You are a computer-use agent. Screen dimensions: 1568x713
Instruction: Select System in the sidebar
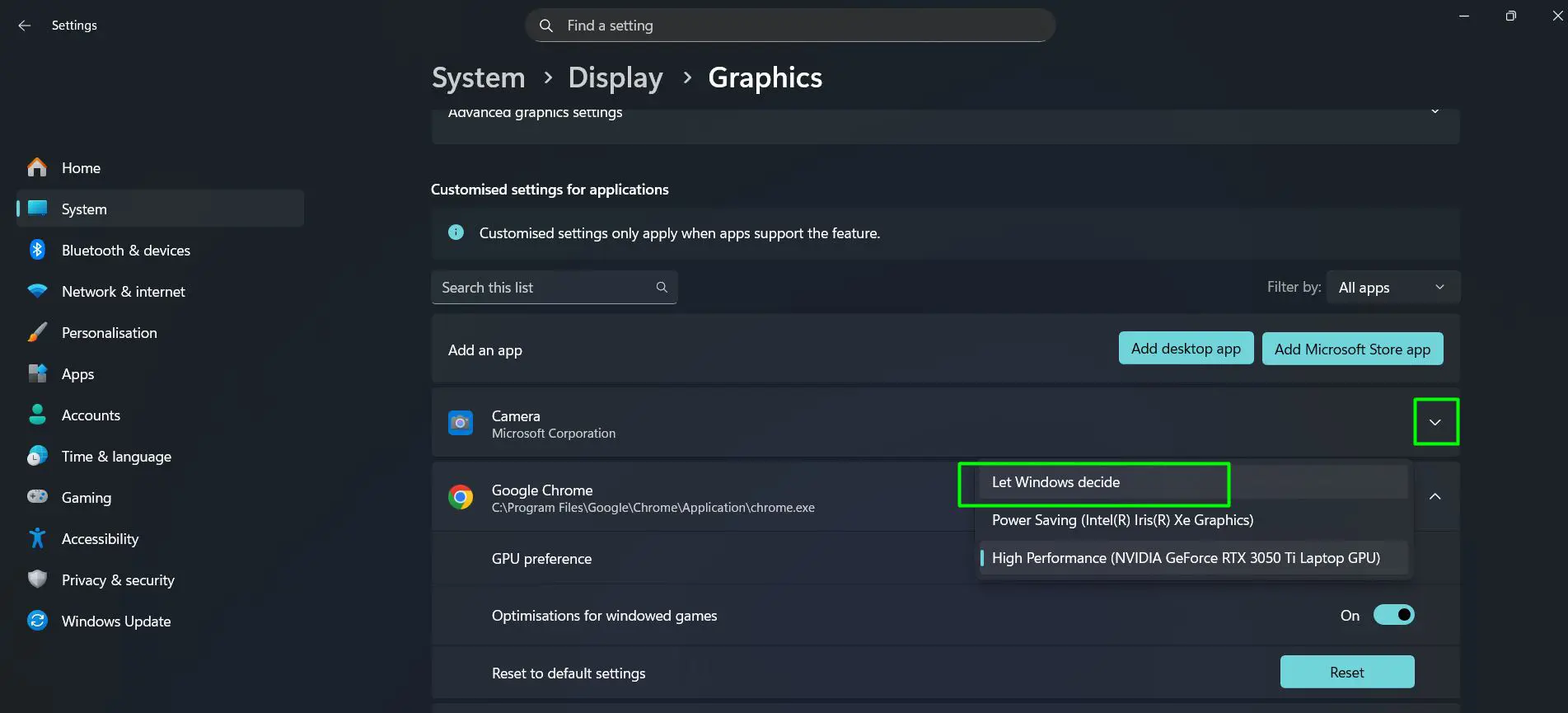161,209
